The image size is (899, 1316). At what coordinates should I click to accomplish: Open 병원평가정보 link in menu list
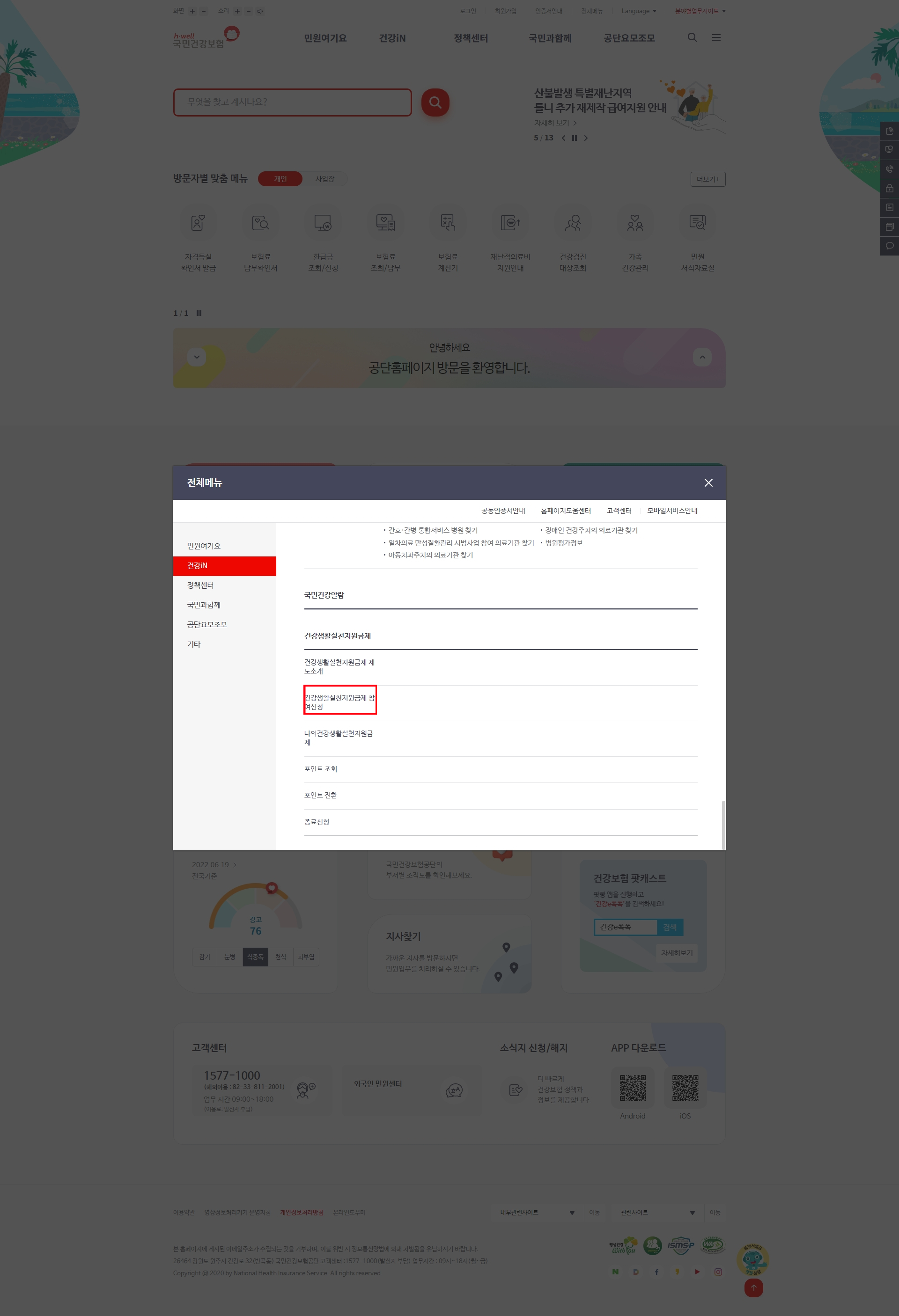564,542
